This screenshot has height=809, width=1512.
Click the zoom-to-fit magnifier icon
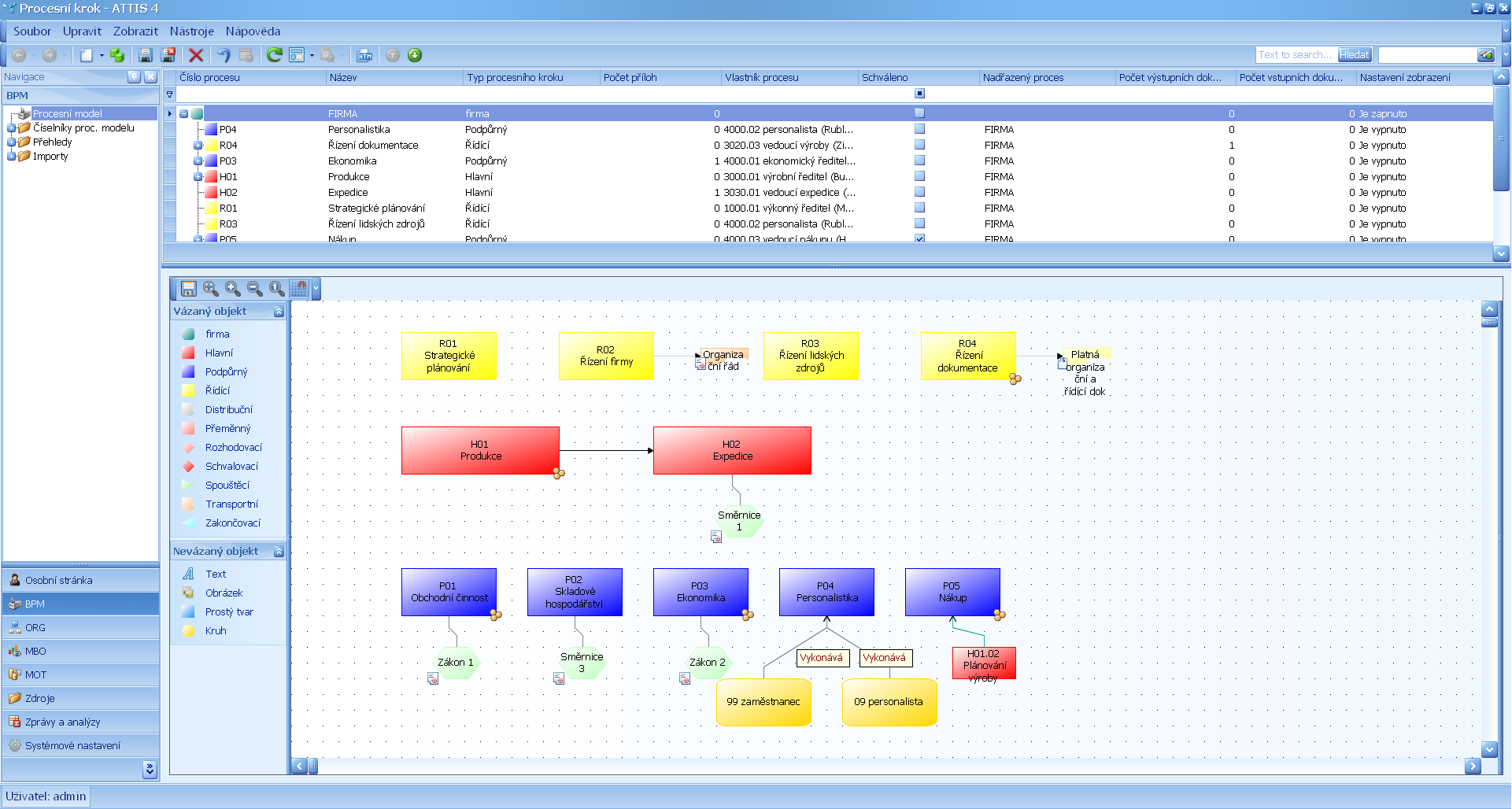210,289
